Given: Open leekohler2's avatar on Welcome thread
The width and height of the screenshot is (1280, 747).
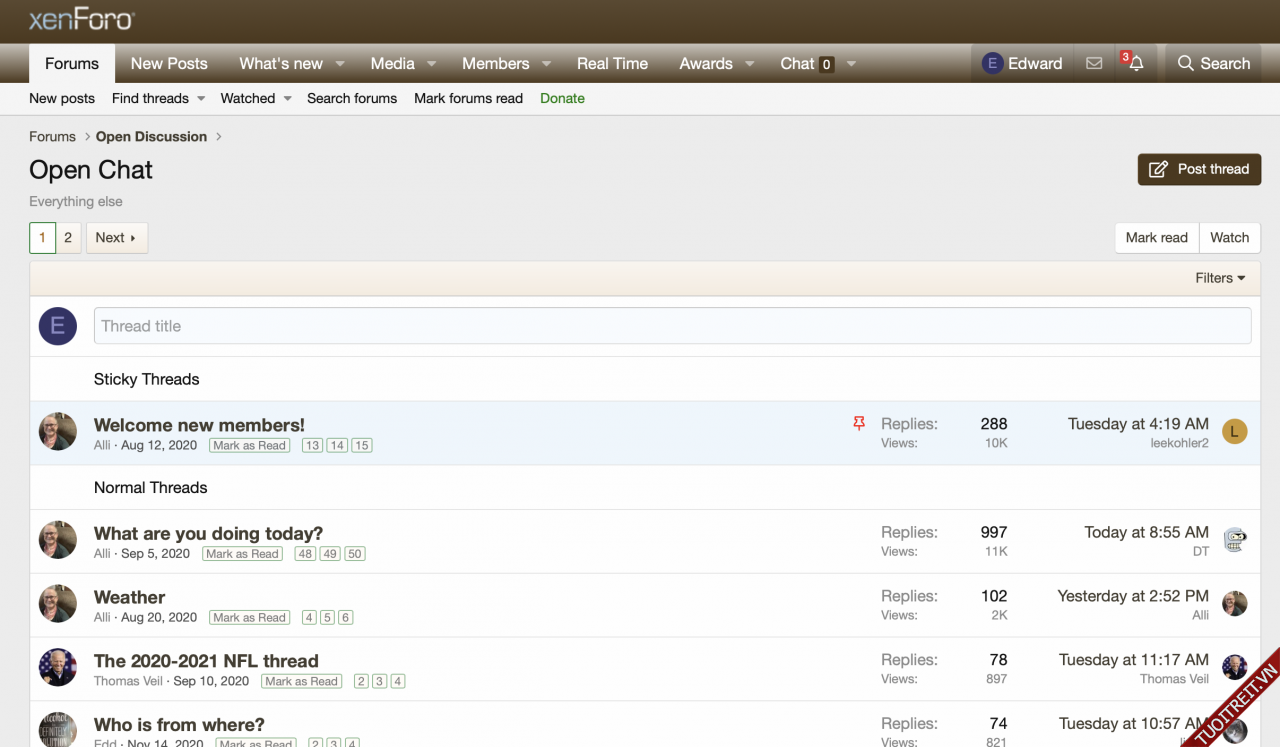Looking at the screenshot, I should coord(1235,432).
